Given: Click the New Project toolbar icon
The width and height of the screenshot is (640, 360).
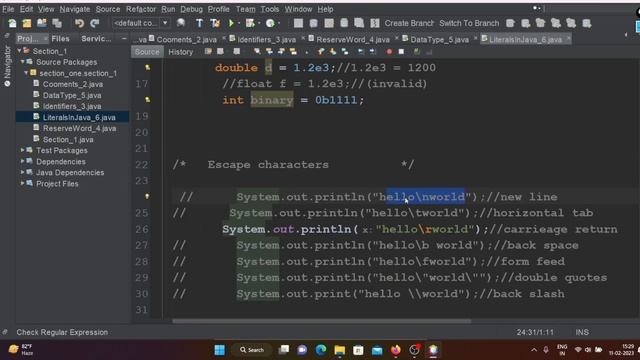Looking at the screenshot, I should (x=27, y=23).
